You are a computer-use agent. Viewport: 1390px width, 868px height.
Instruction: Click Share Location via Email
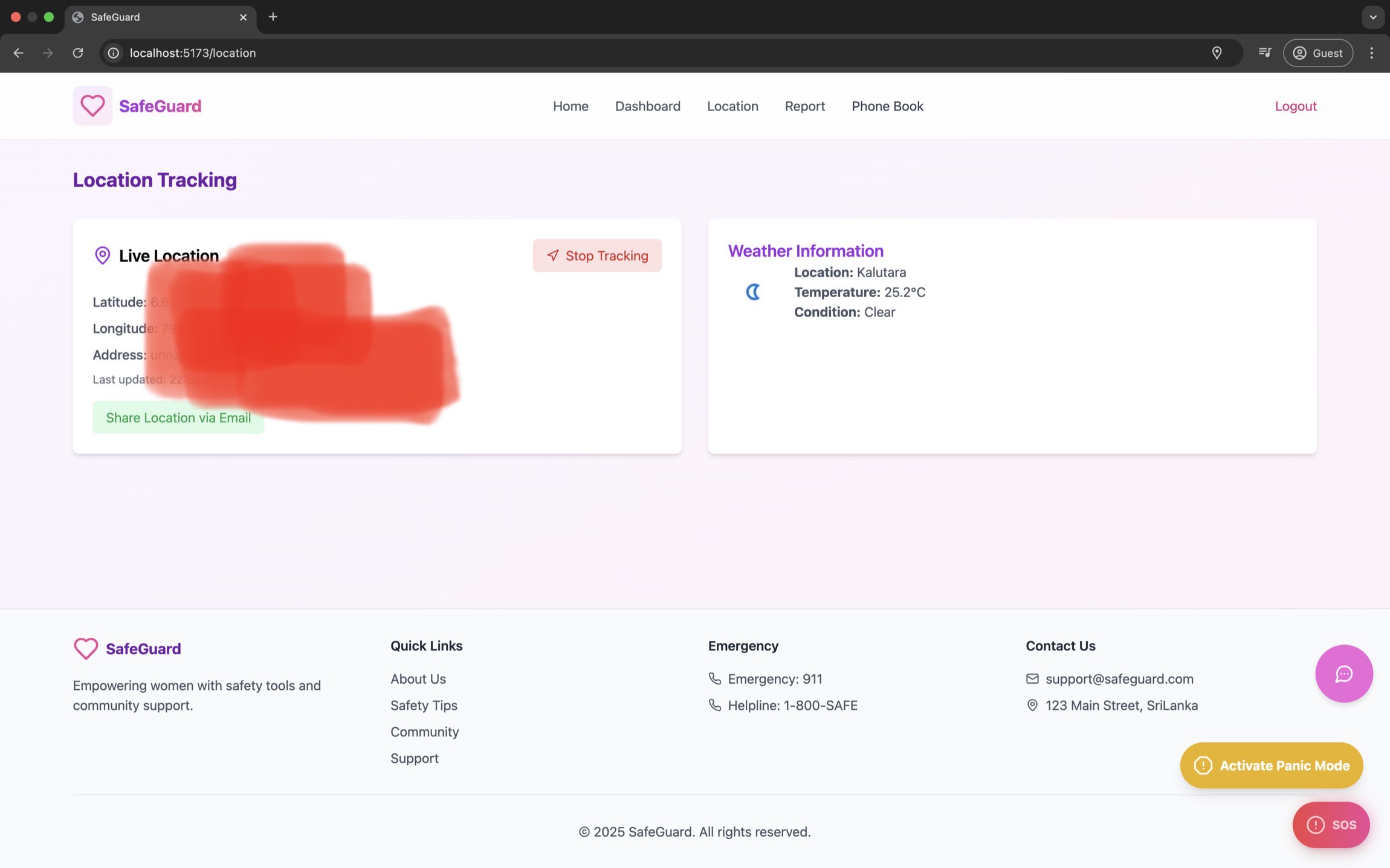click(x=178, y=417)
